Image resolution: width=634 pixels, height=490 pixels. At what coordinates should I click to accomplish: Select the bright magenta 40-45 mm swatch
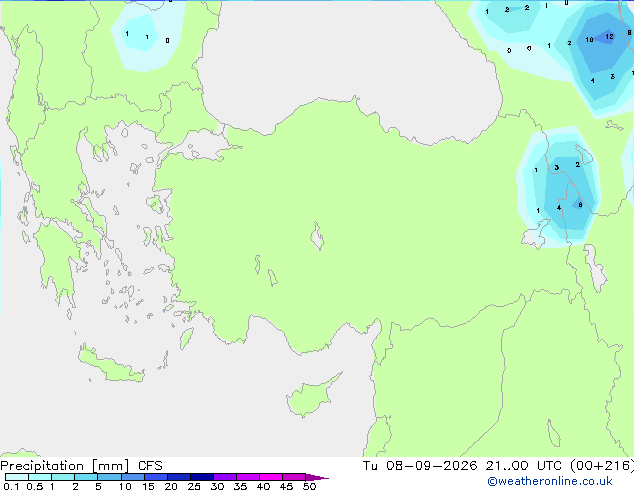(271, 477)
